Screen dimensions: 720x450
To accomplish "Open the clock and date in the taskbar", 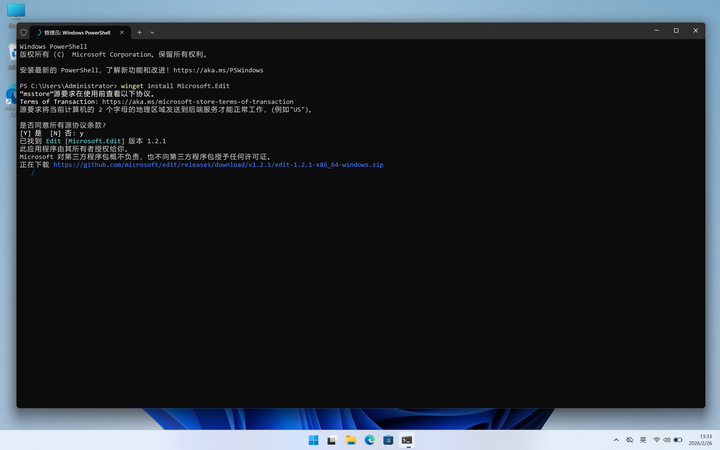I will (700, 440).
